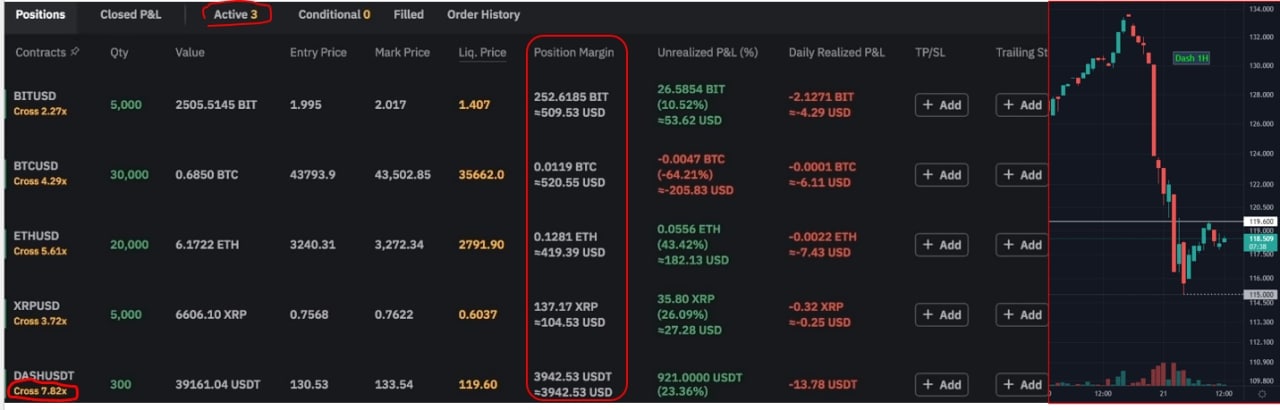1280x410 pixels.
Task: Click the Dash 1H chart label
Action: tap(1191, 59)
